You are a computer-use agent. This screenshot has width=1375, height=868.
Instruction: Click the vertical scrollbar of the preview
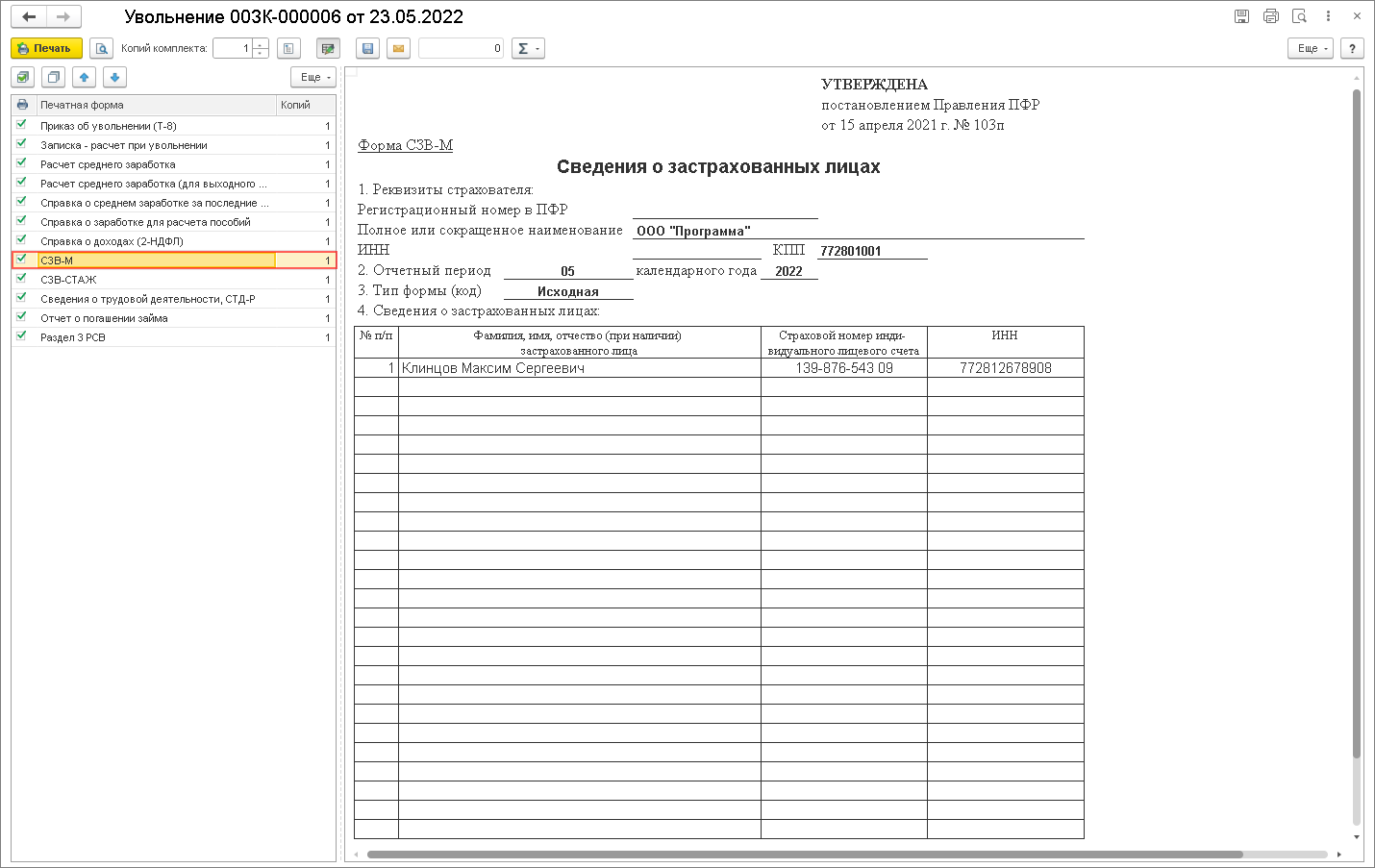[1357, 423]
